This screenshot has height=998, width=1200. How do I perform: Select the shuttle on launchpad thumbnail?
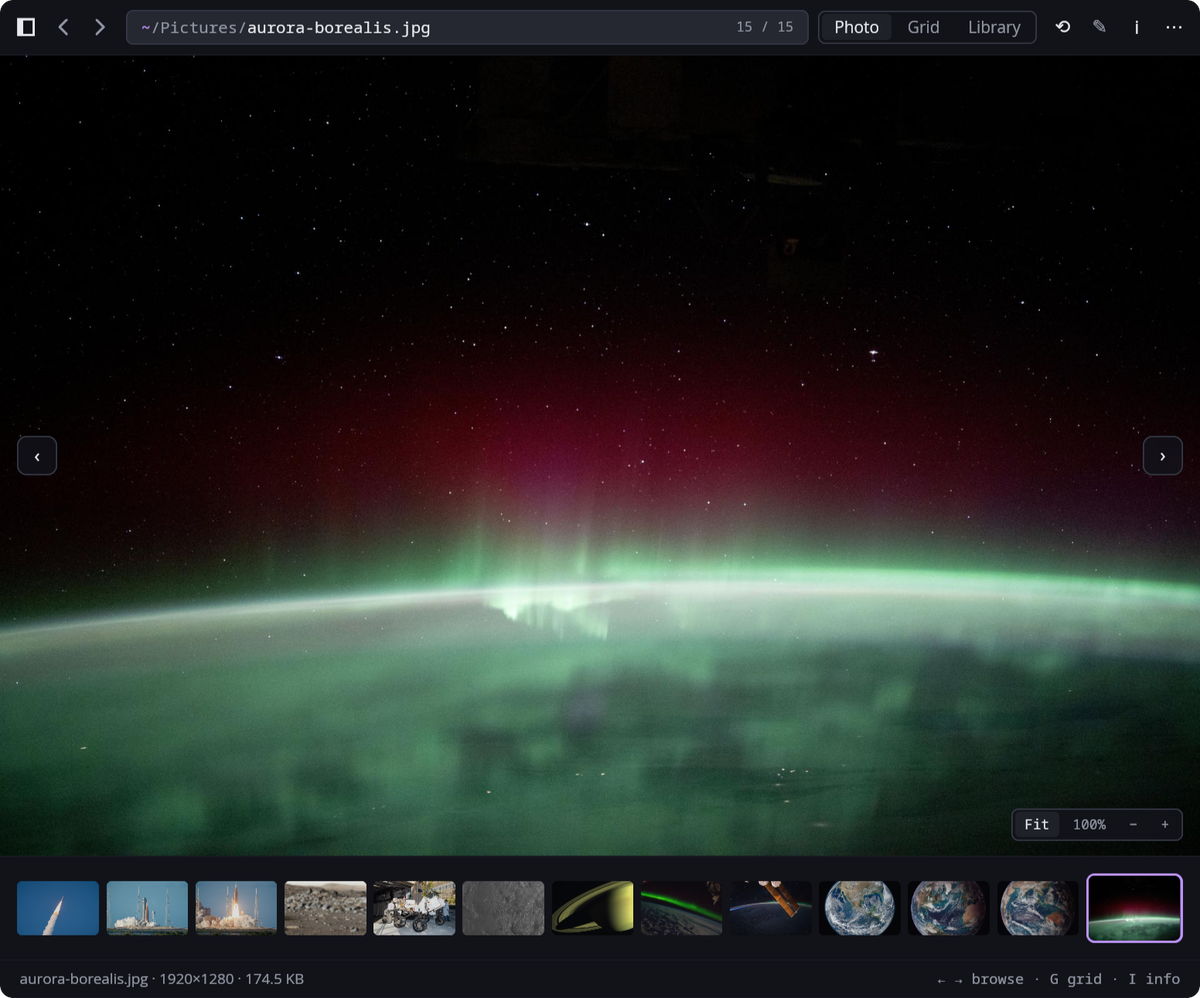tap(147, 908)
